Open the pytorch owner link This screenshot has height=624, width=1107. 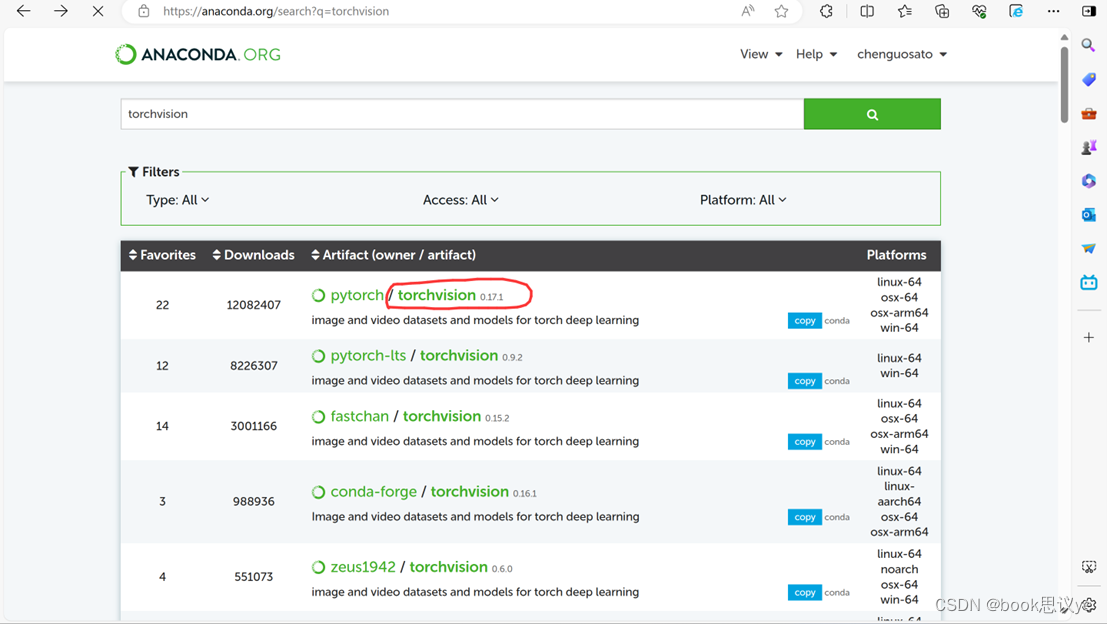coord(357,295)
